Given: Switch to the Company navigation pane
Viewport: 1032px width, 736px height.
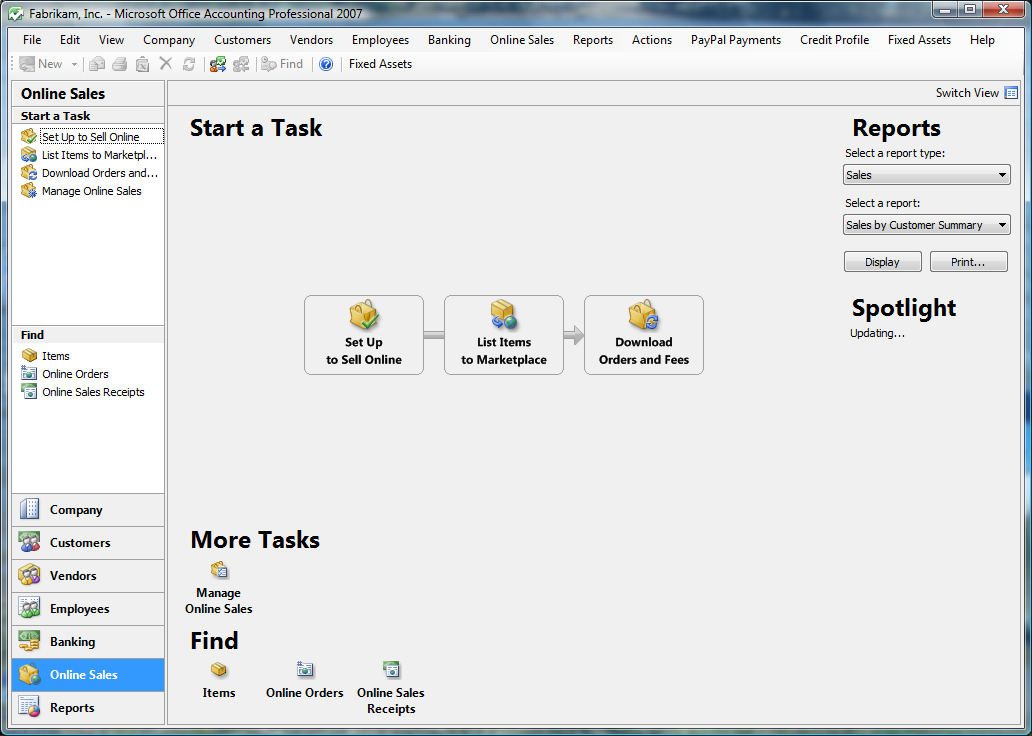Looking at the screenshot, I should click(88, 510).
